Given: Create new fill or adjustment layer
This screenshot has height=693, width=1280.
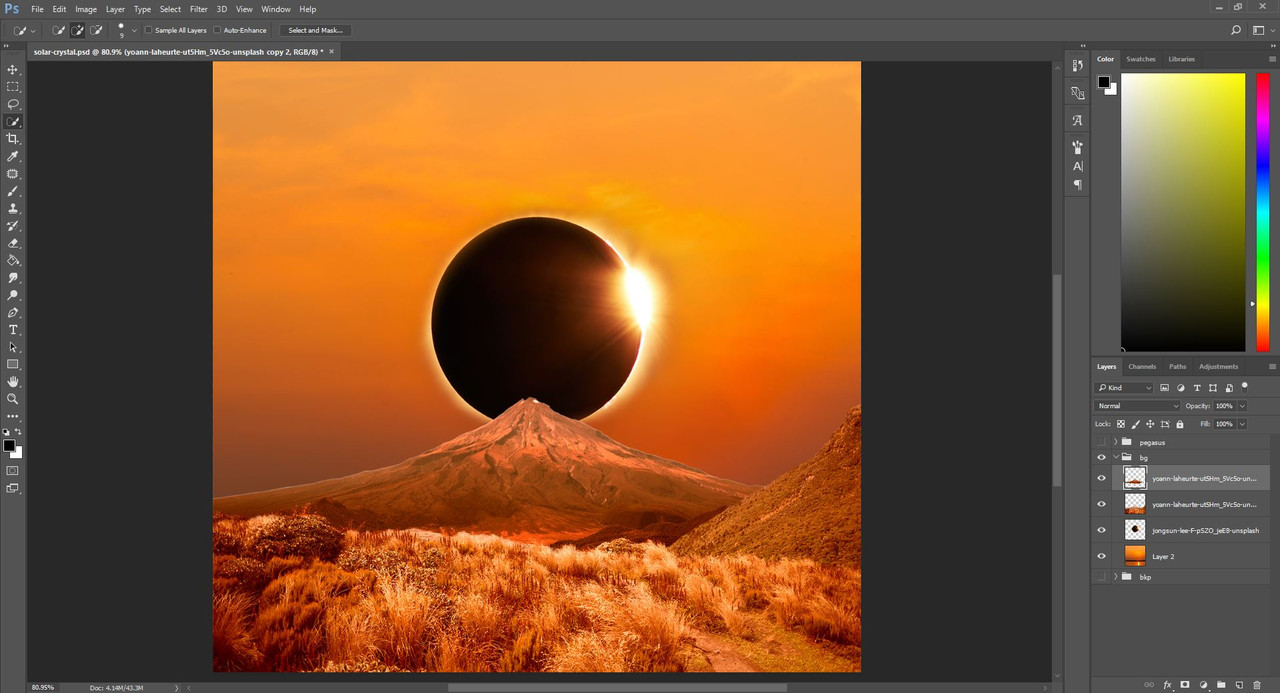Looking at the screenshot, I should point(1203,685).
